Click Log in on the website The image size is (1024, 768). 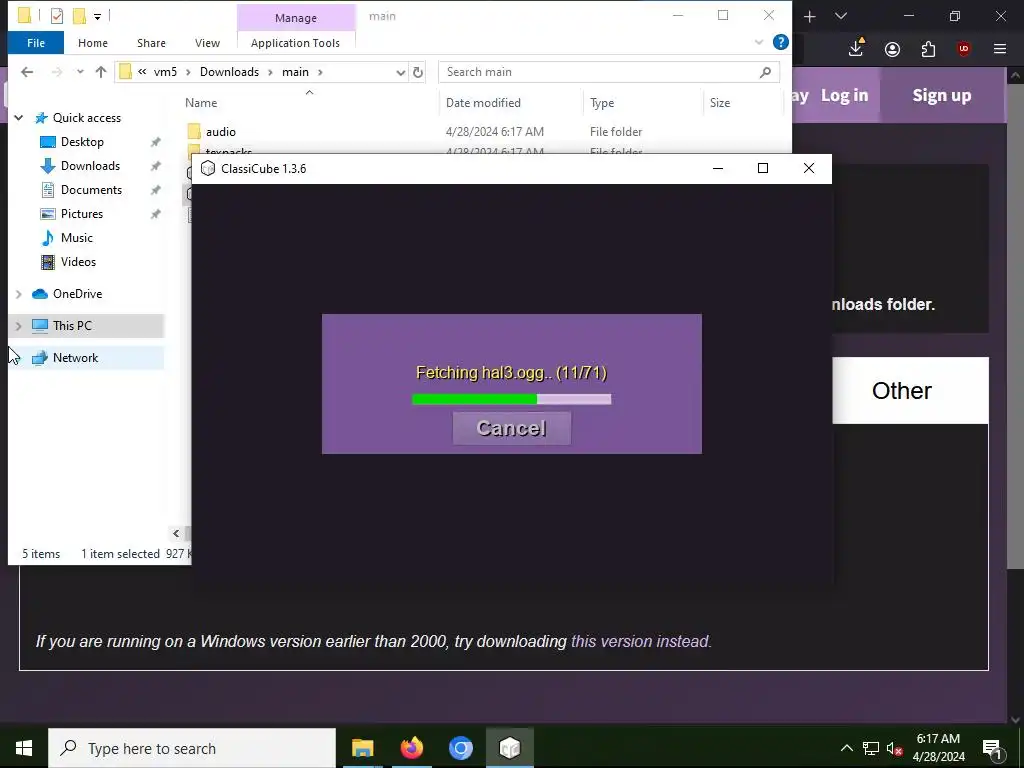tap(844, 95)
